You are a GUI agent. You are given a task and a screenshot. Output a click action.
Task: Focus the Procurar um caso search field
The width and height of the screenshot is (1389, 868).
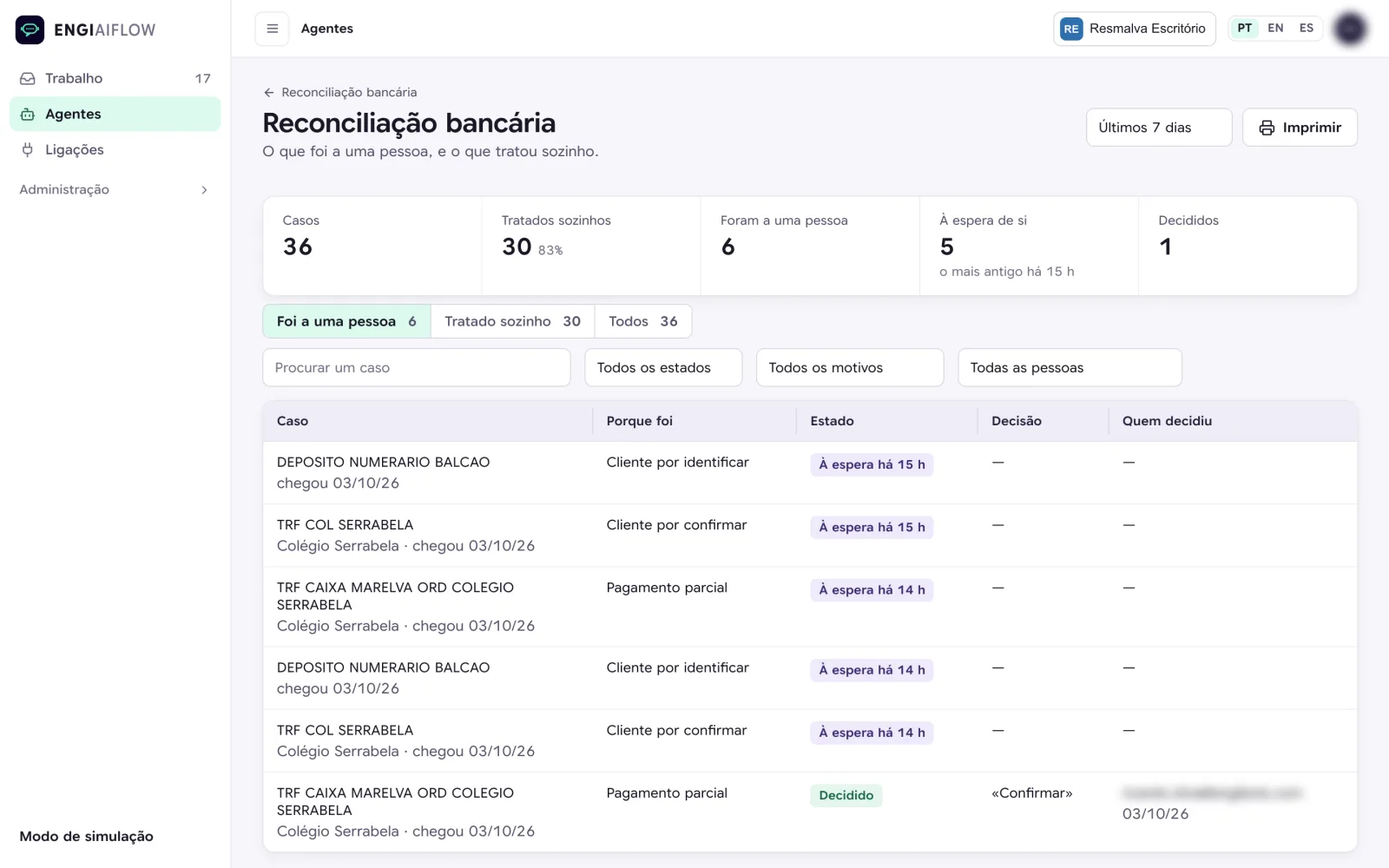coord(417,367)
